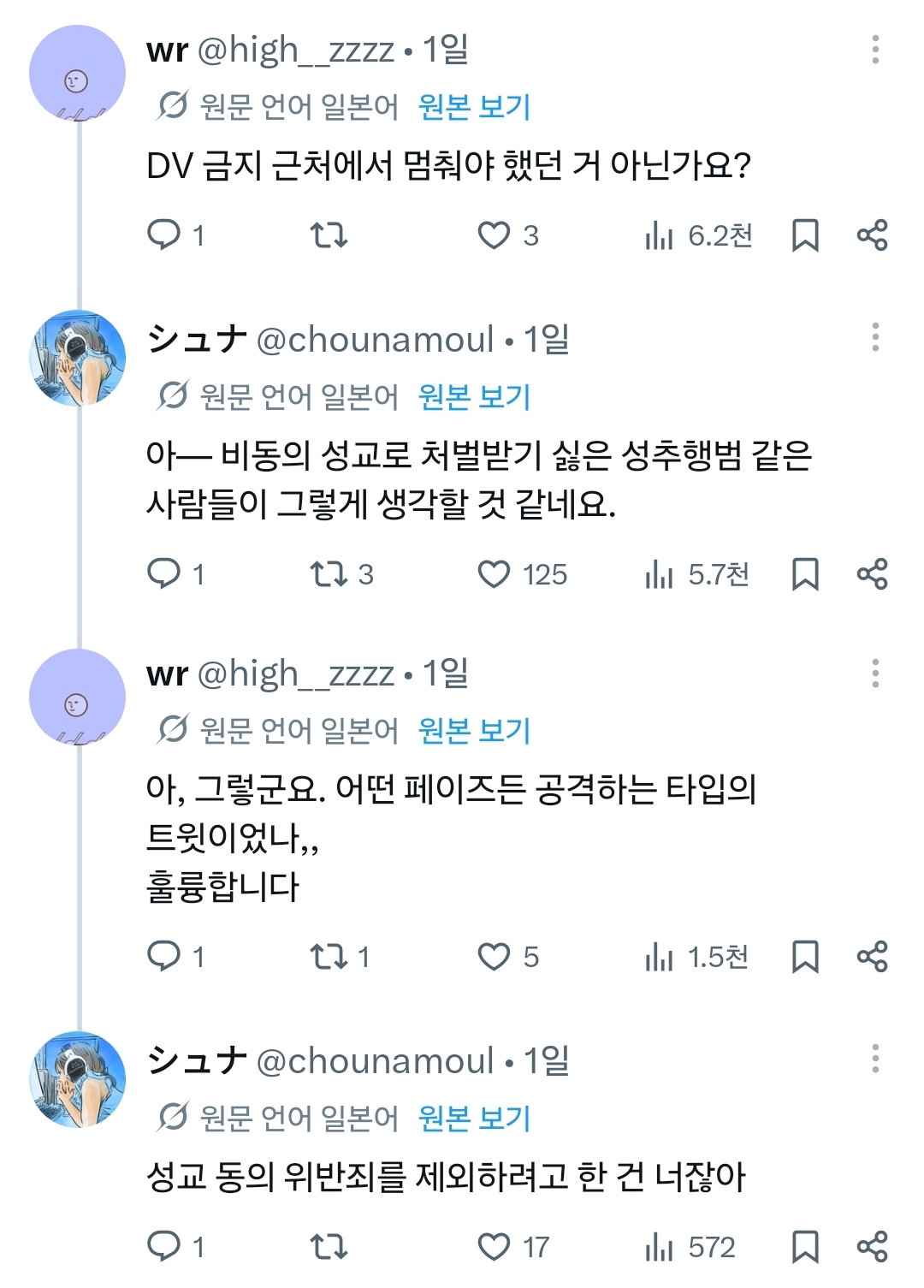The width and height of the screenshot is (924, 1288).
Task: Share the bottom tweet with 572 views
Action: [x=872, y=1246]
